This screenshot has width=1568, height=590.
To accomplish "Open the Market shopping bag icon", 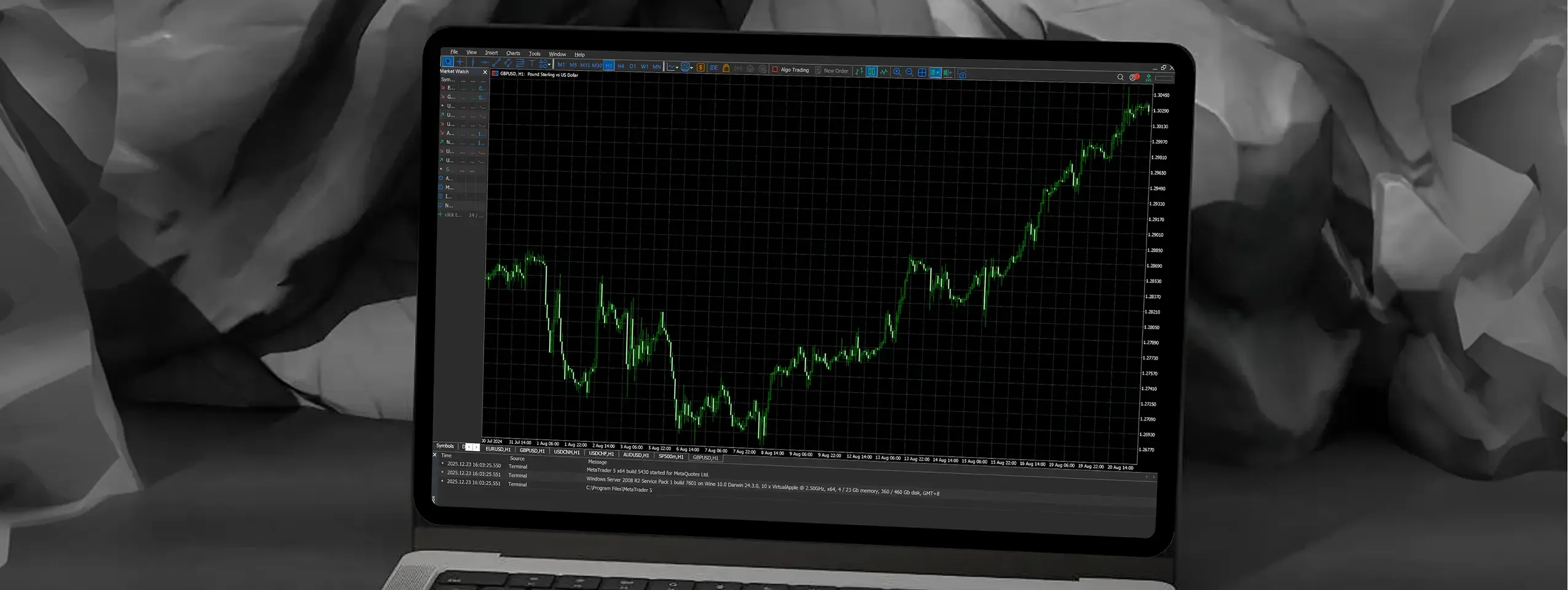I will [726, 68].
